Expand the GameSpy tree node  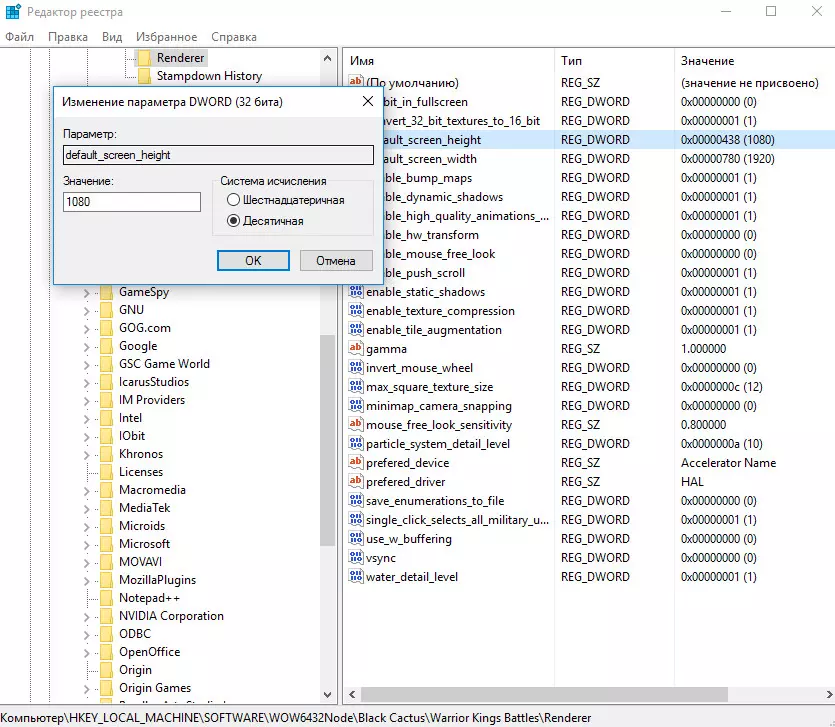pyautogui.click(x=86, y=292)
